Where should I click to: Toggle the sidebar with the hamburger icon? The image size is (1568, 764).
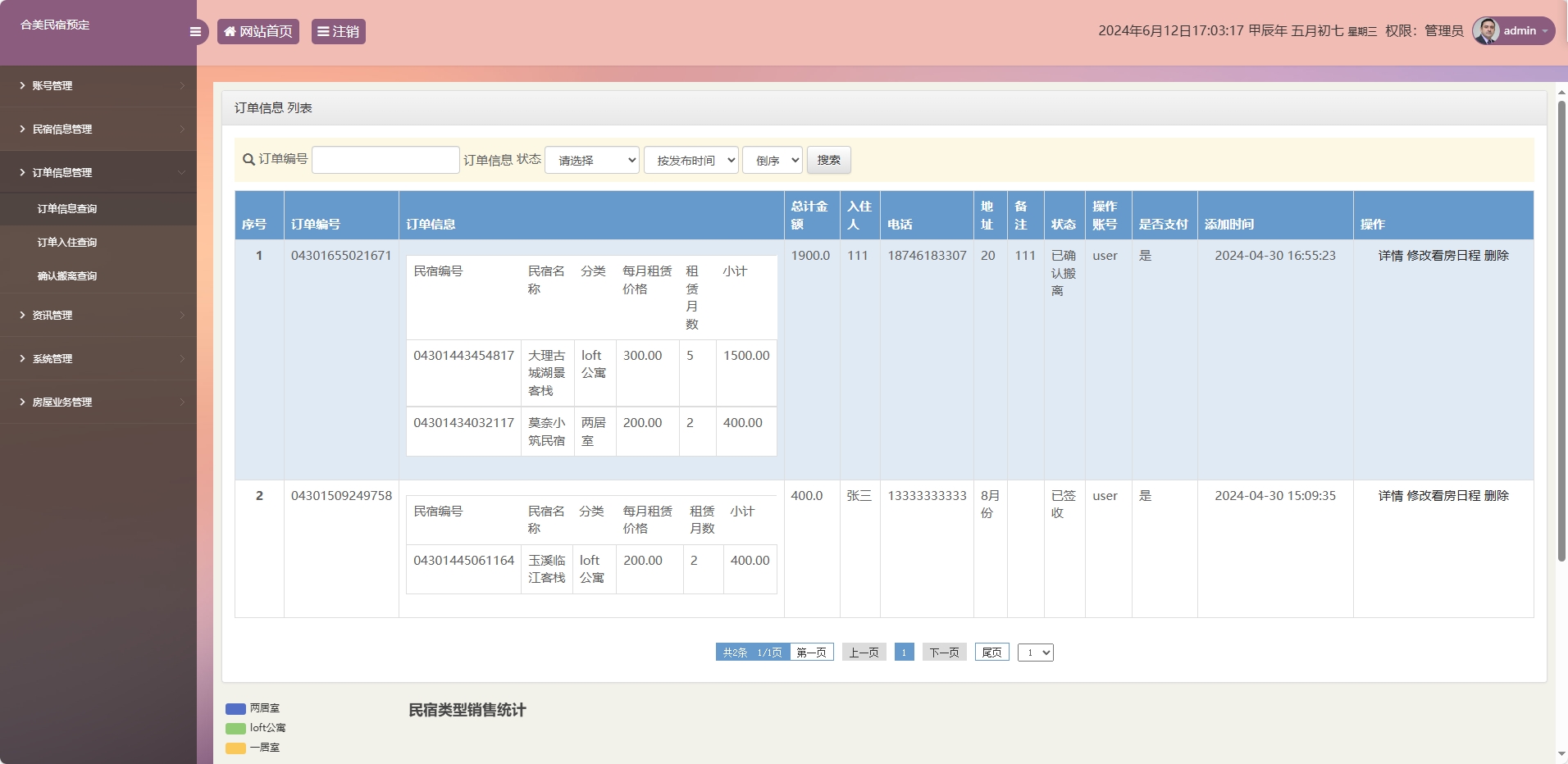pos(195,31)
